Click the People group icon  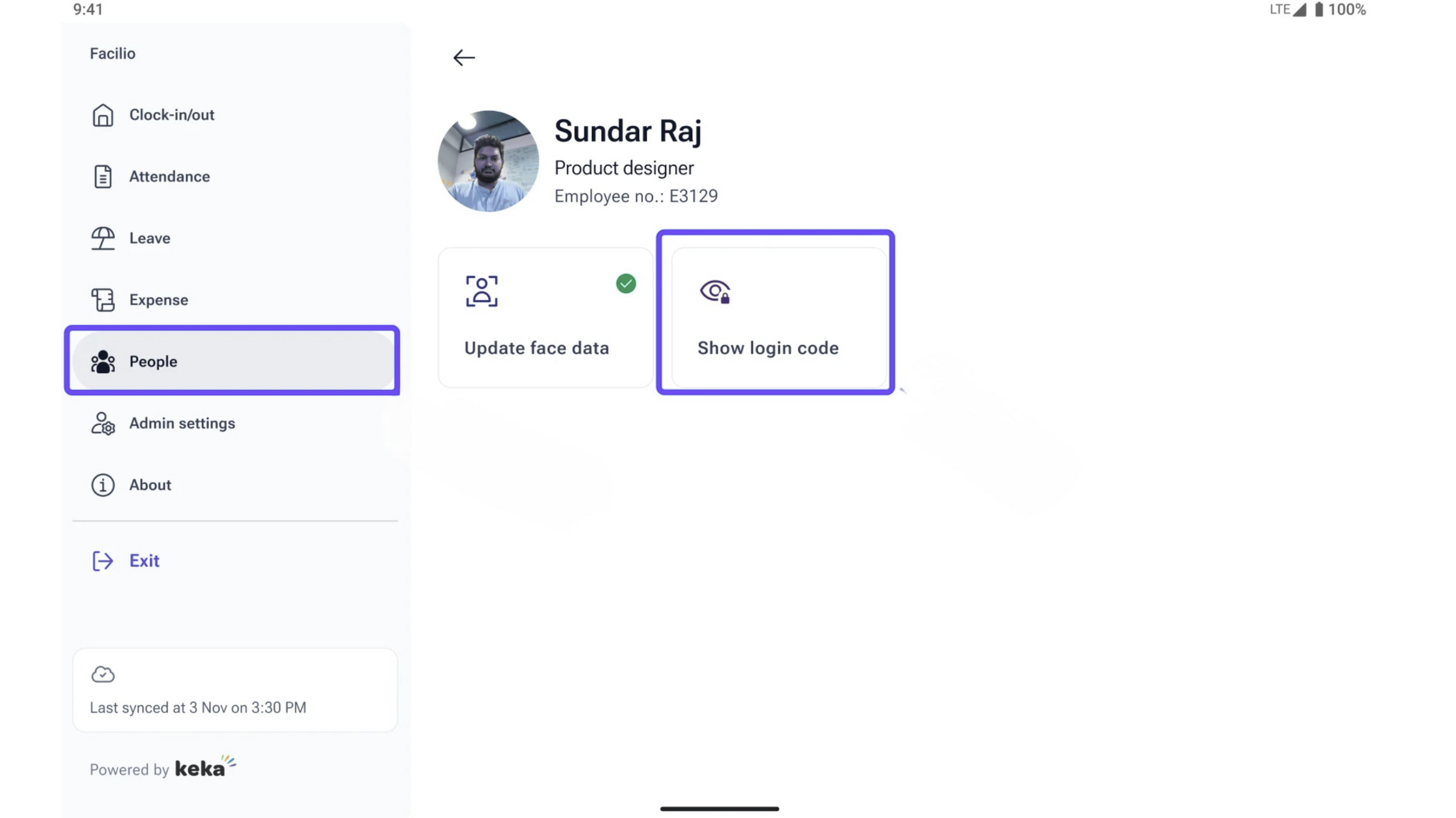click(x=102, y=362)
